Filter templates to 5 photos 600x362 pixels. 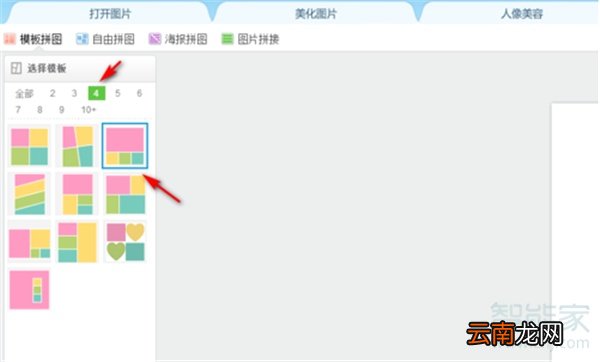coord(117,93)
